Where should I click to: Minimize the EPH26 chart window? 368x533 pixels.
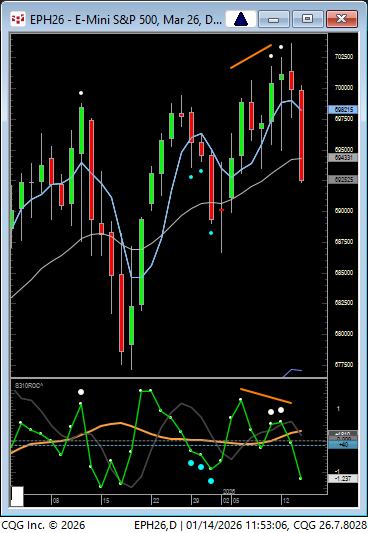click(274, 19)
